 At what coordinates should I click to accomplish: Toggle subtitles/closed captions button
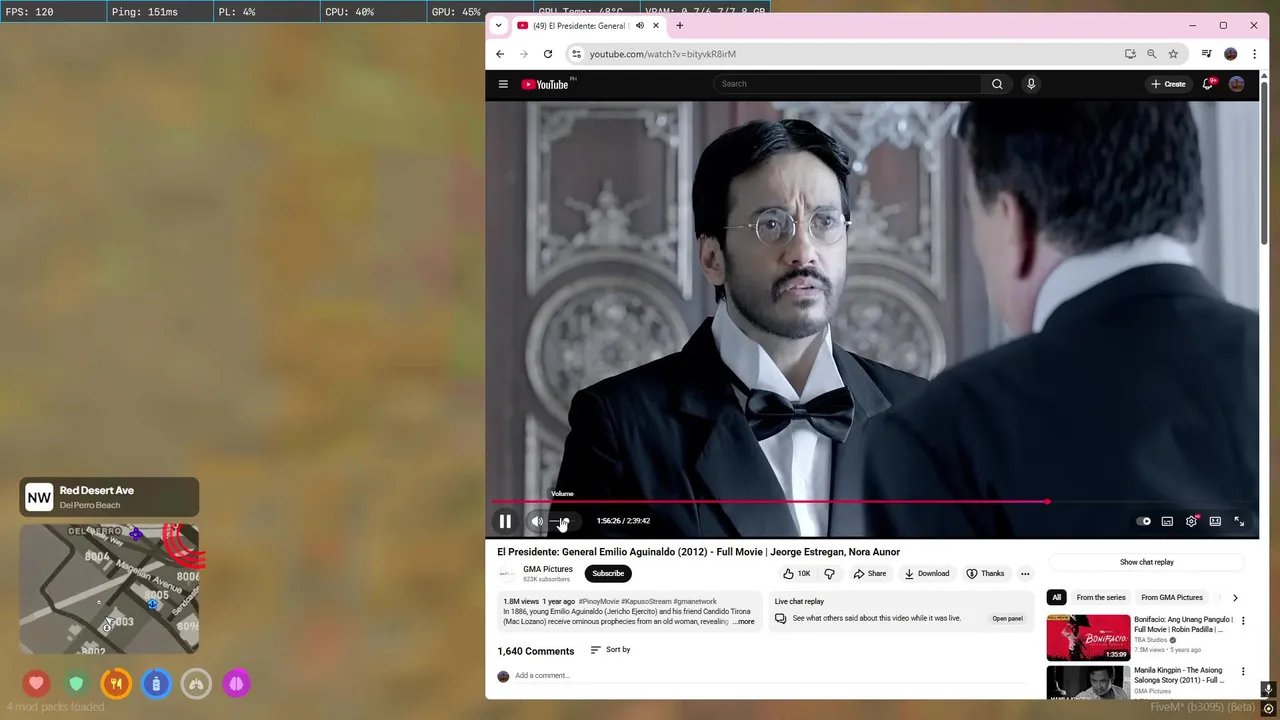click(x=1167, y=521)
